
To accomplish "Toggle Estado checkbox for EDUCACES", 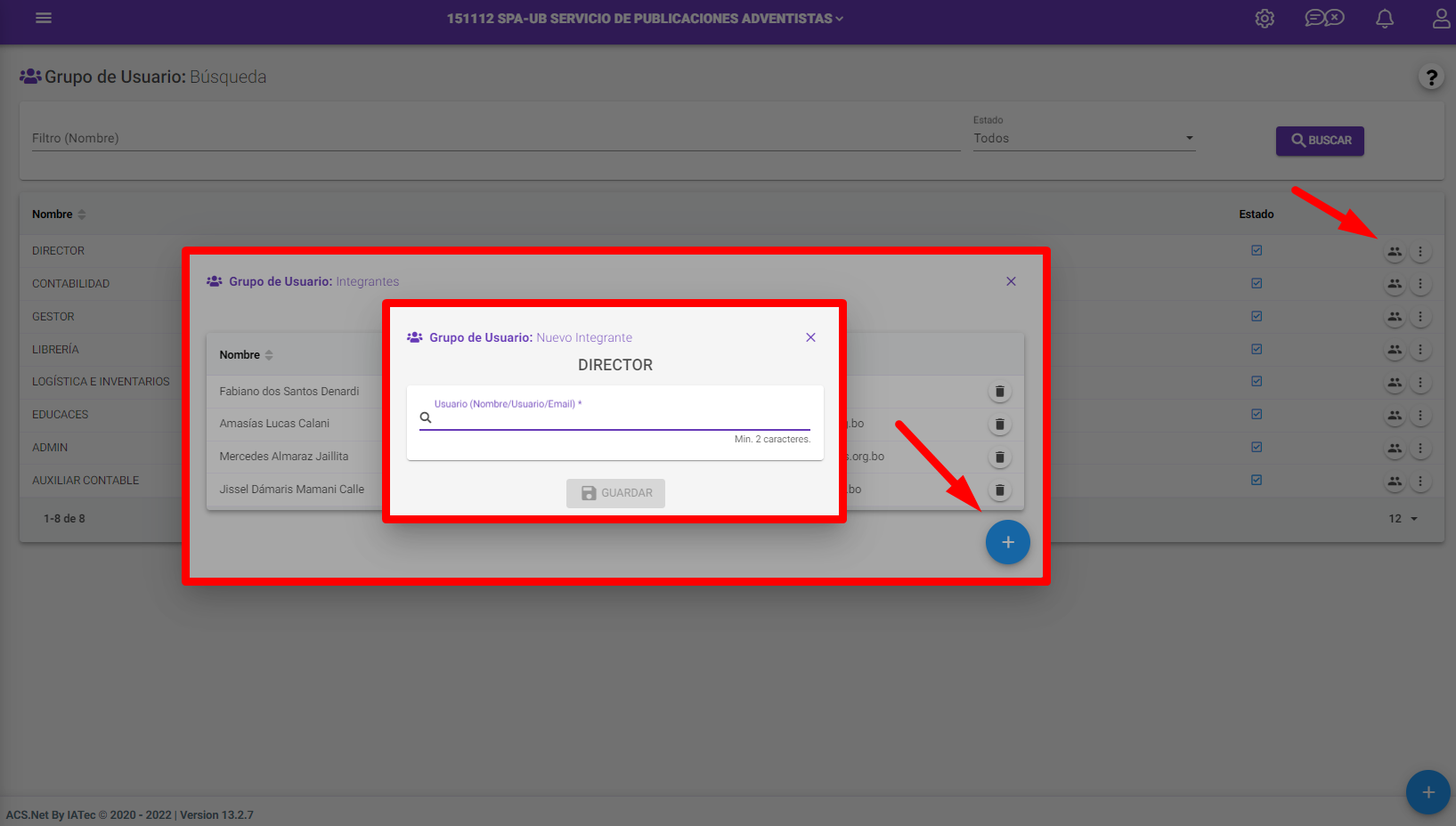I will [x=1257, y=414].
